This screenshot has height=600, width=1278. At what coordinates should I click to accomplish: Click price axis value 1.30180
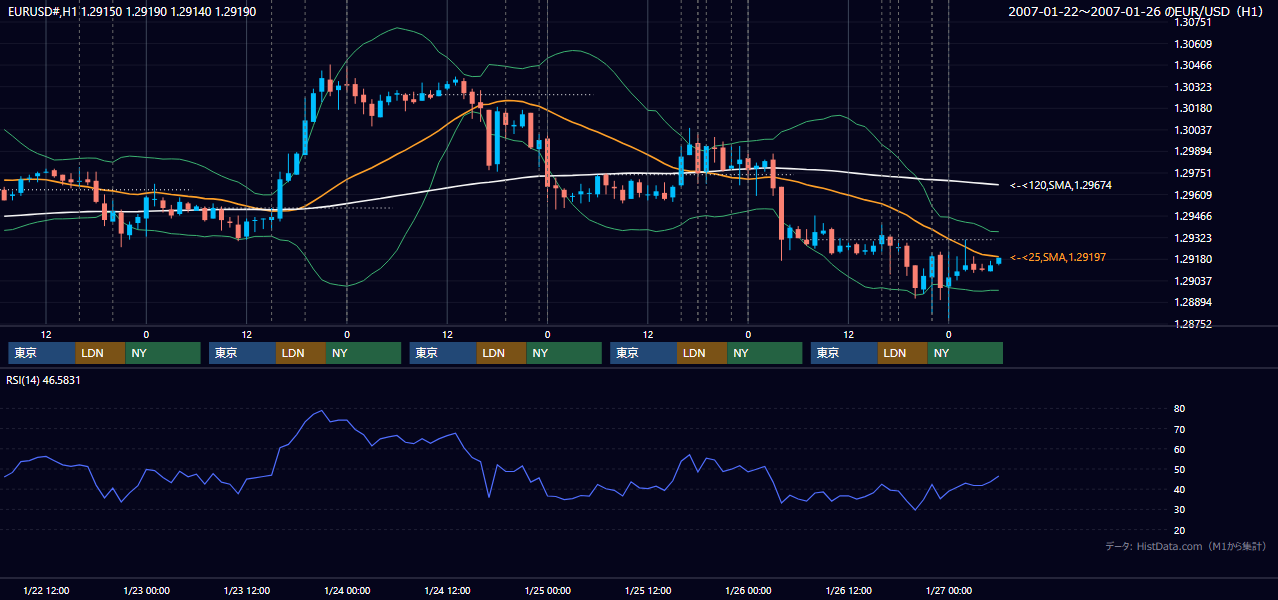[1194, 108]
